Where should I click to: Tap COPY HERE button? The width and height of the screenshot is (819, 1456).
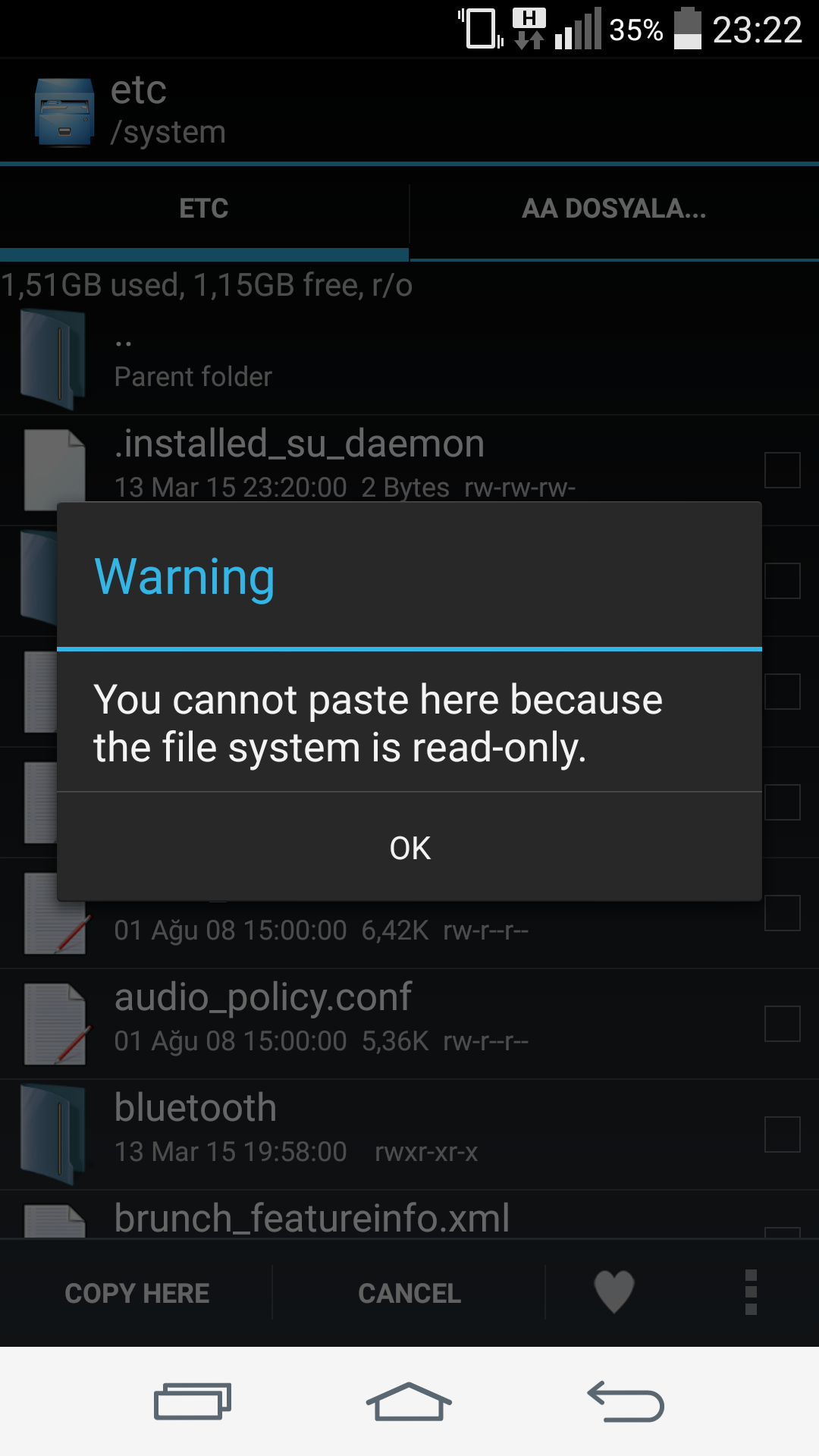[x=136, y=1293]
